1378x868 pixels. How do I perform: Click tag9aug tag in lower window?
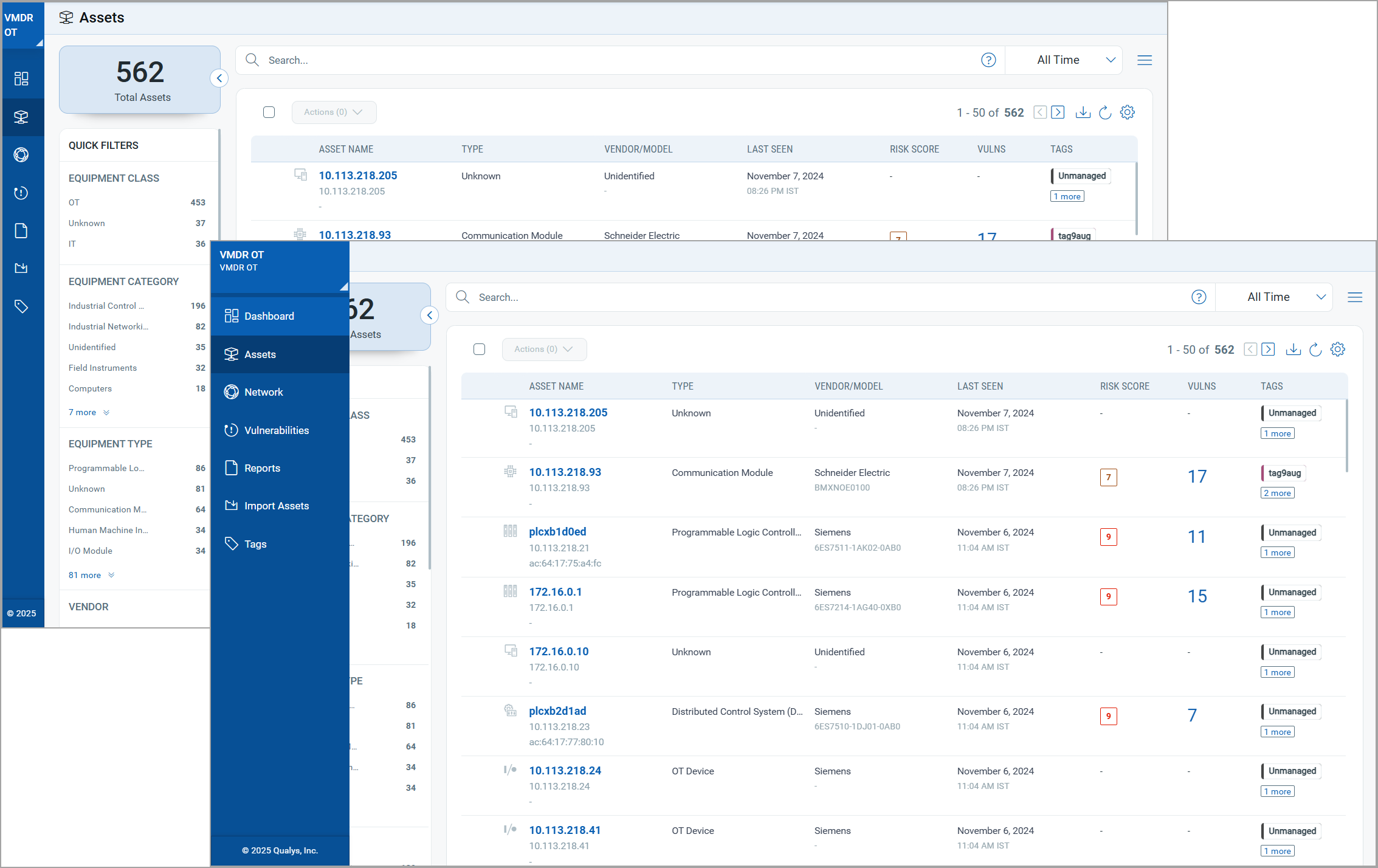point(1284,473)
